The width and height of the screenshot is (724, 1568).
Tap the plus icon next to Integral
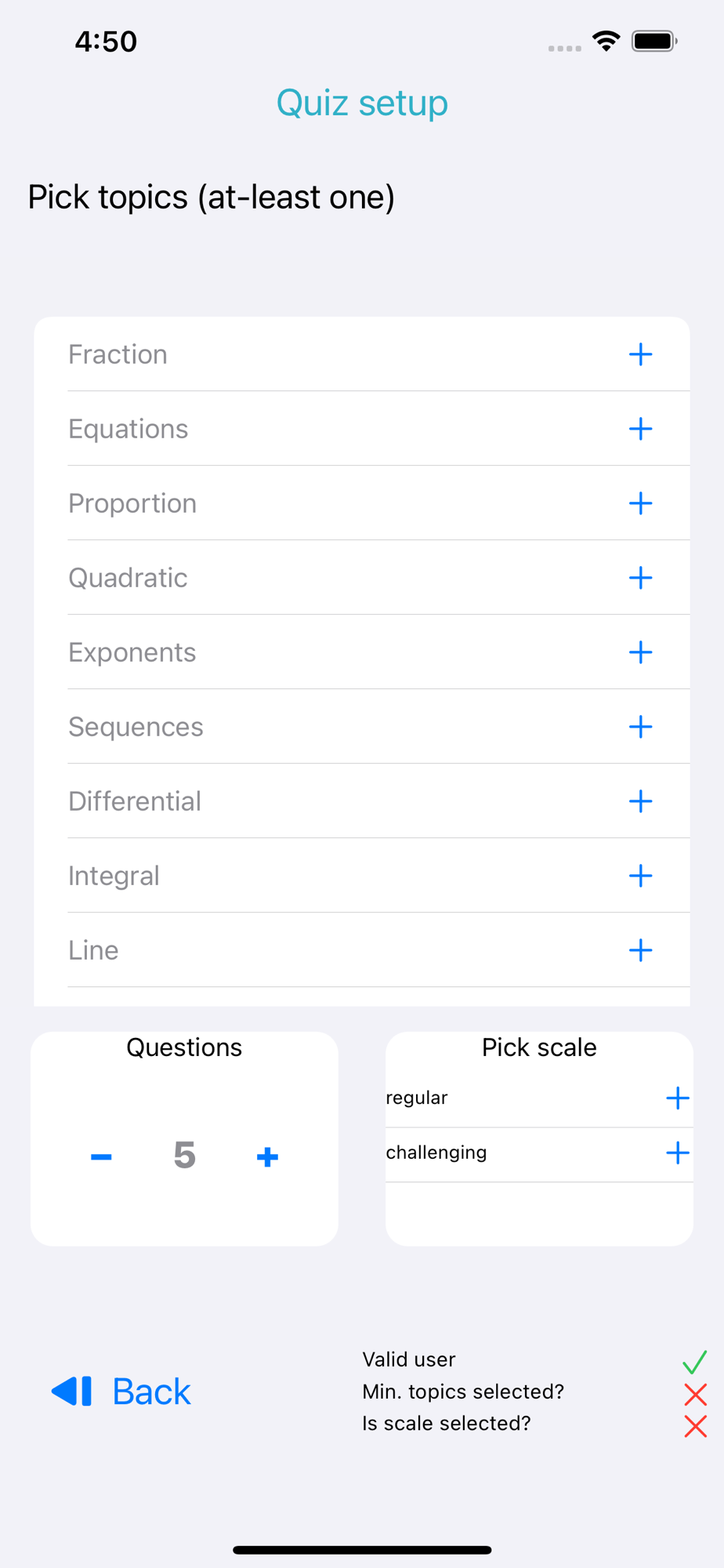pyautogui.click(x=640, y=876)
